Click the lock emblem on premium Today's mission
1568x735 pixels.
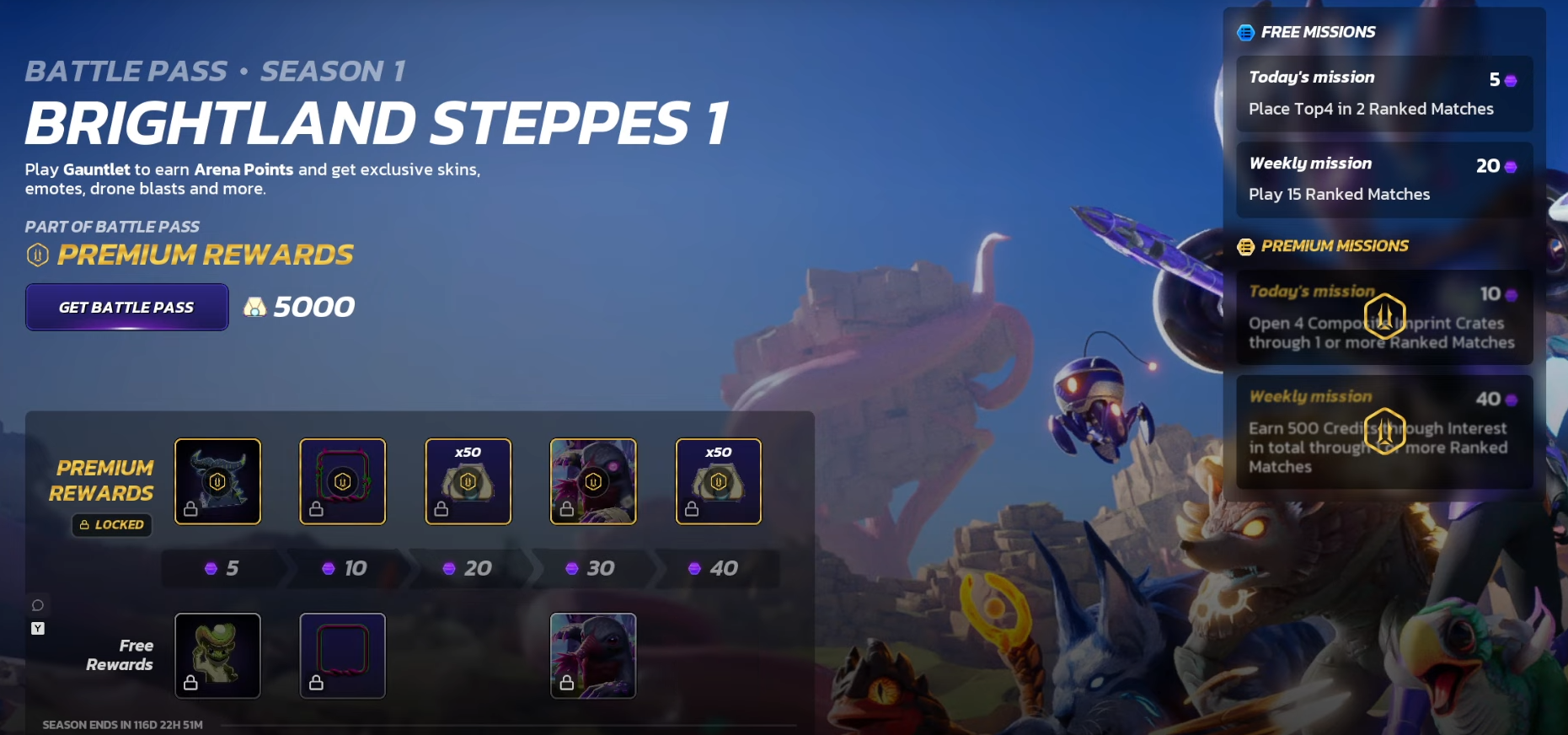click(x=1384, y=317)
